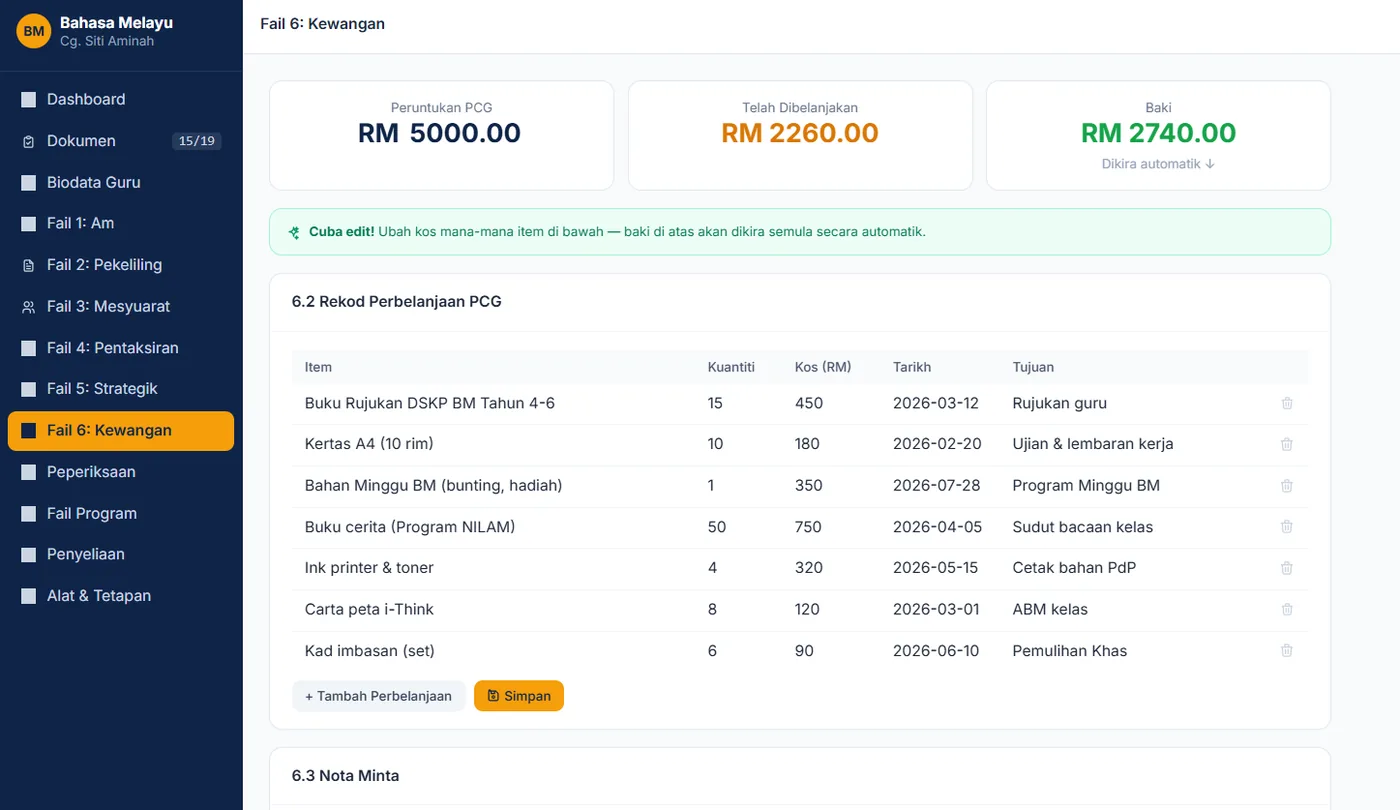Open Fail 1: Am in the sidebar
The width and height of the screenshot is (1400, 810).
(121, 223)
